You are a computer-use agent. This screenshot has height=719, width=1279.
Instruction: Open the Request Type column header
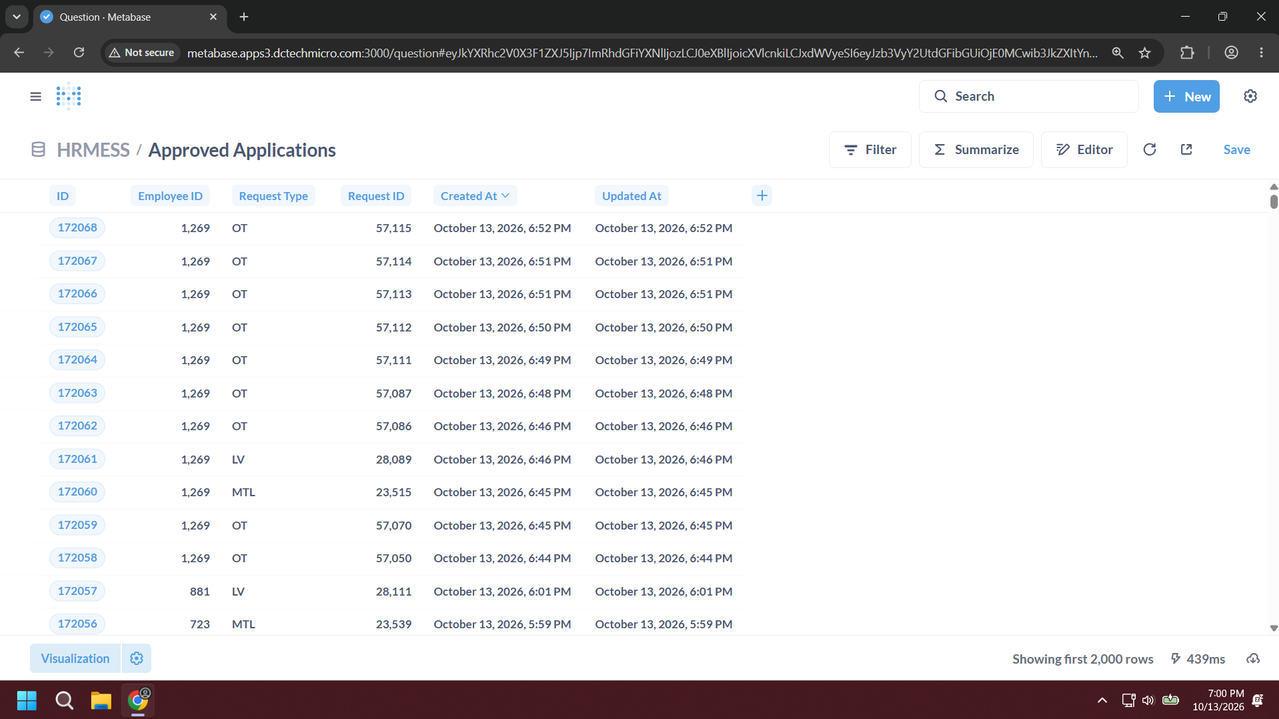273,196
